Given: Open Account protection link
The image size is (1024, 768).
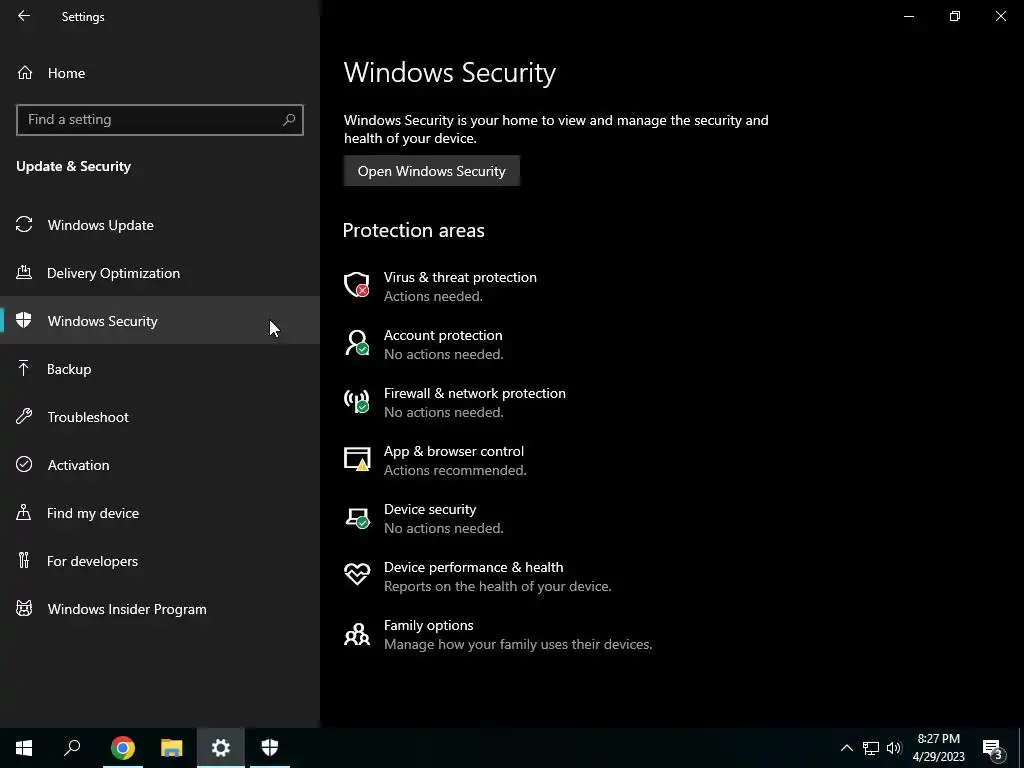Looking at the screenshot, I should pyautogui.click(x=443, y=335).
